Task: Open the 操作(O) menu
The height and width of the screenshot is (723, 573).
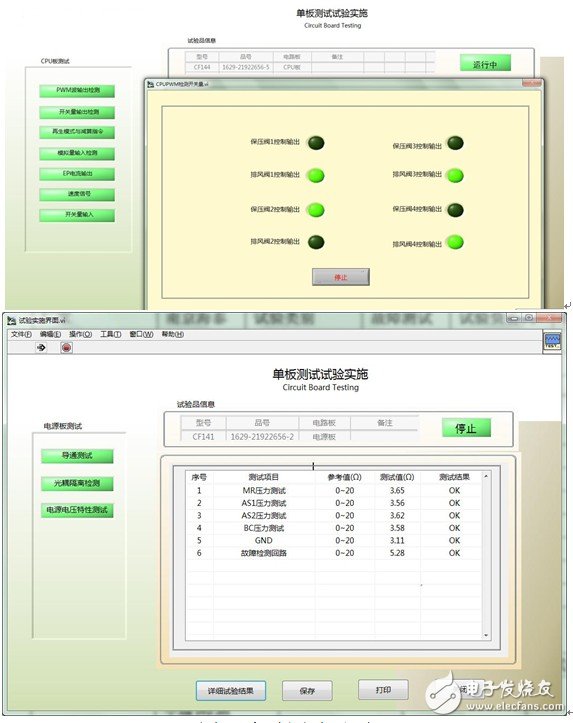Action: (80, 334)
